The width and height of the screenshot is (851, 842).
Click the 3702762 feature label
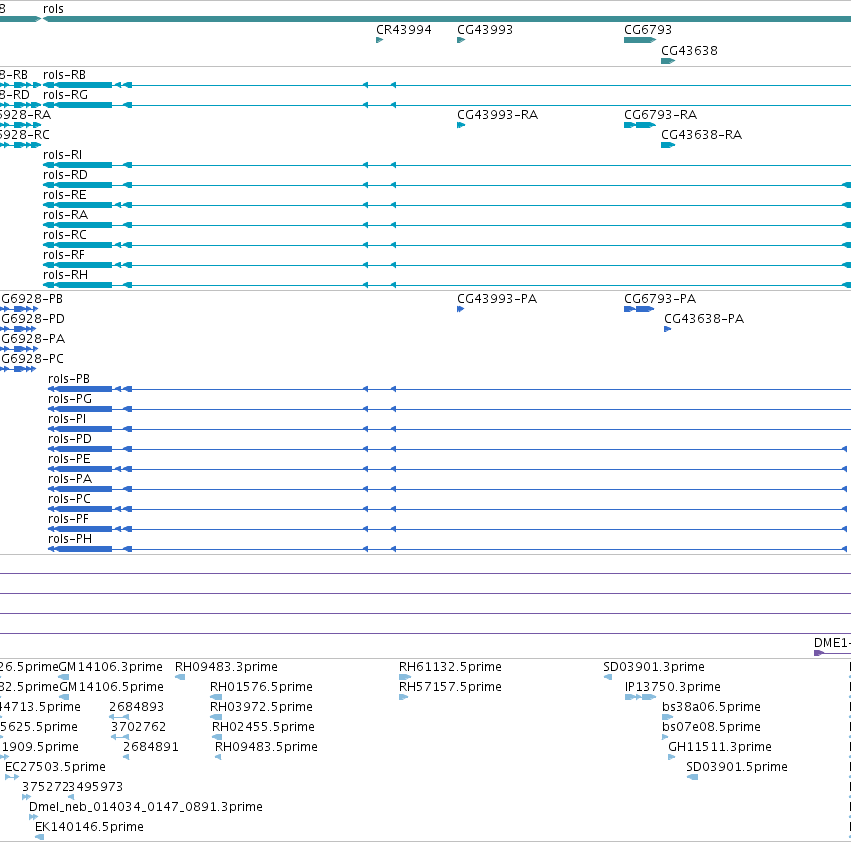(138, 727)
